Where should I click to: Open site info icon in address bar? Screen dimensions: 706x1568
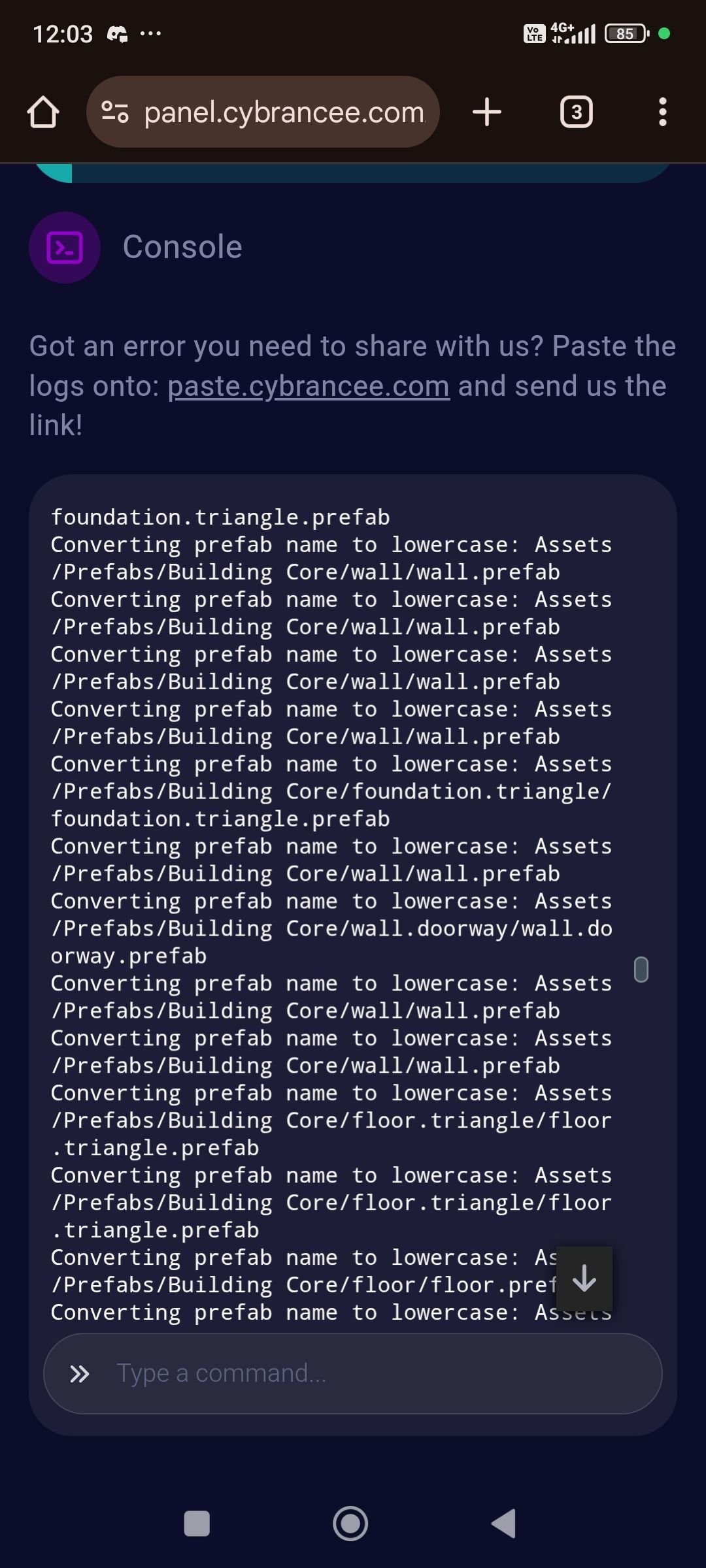115,112
